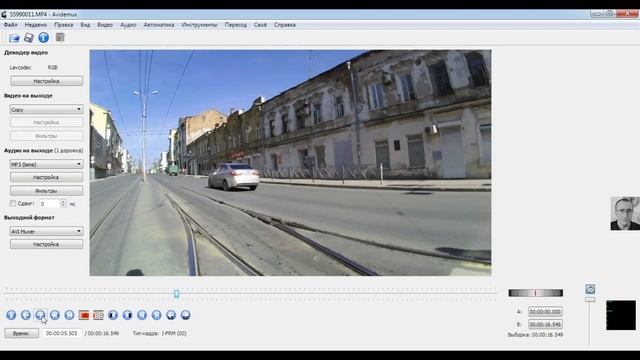Click the marker B time 00:00:16.549
640x360 pixels.
(x=545, y=324)
